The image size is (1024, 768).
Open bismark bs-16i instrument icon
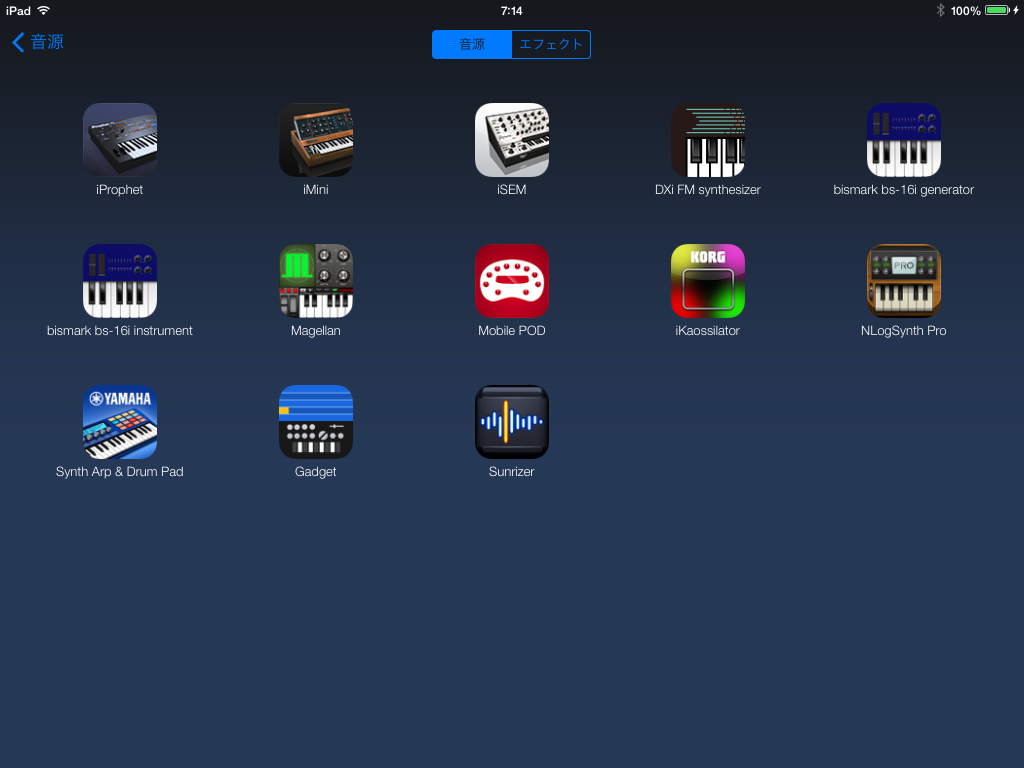coord(120,281)
